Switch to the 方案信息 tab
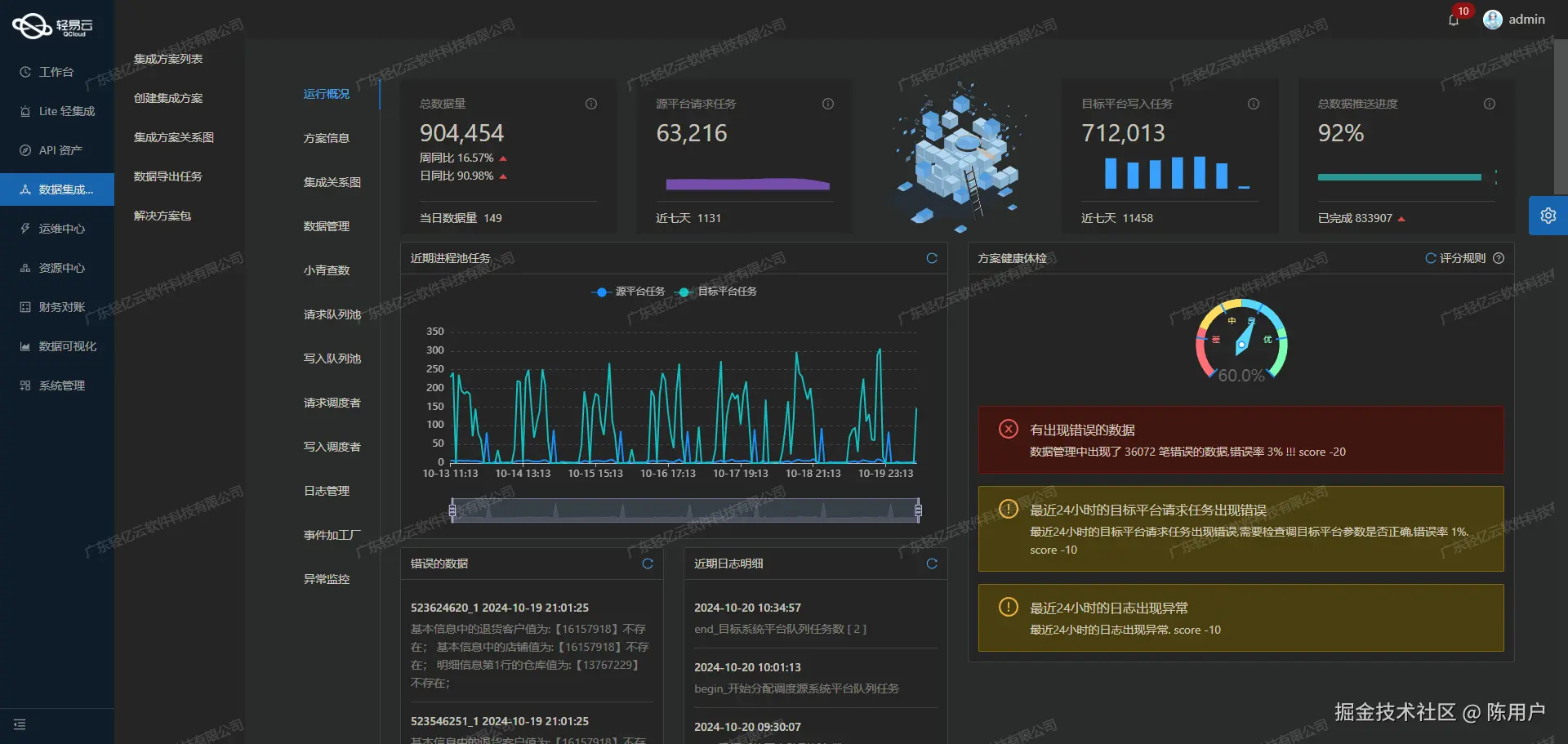 327,138
